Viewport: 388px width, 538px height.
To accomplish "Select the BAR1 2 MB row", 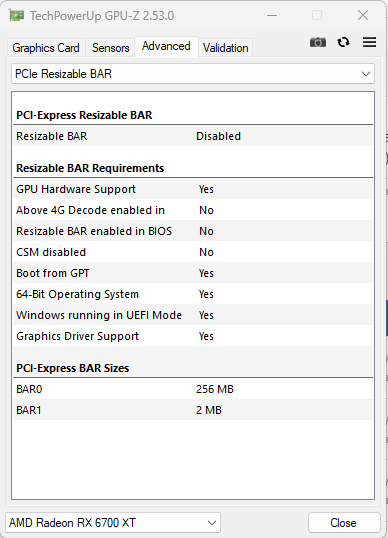I will (193, 410).
